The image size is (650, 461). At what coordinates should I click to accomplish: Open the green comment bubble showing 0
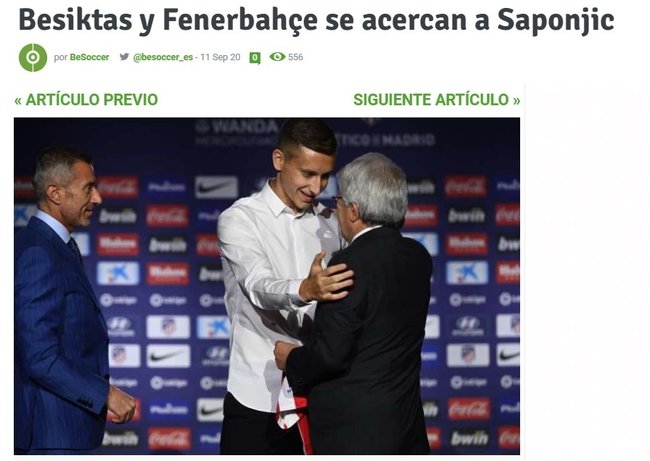tap(255, 58)
